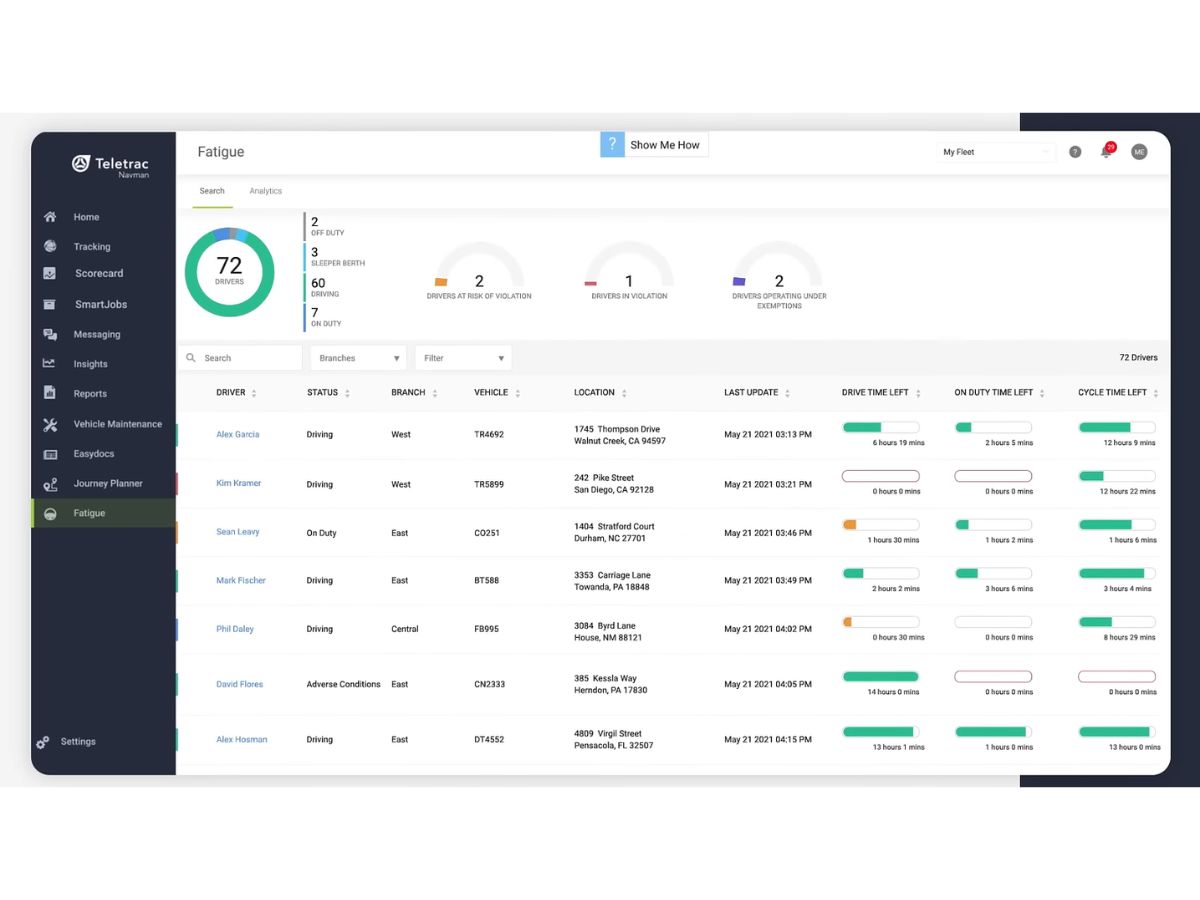Click Drivers at Risk of Violation gauge
Viewport: 1200px width, 900px height.
pos(479,271)
